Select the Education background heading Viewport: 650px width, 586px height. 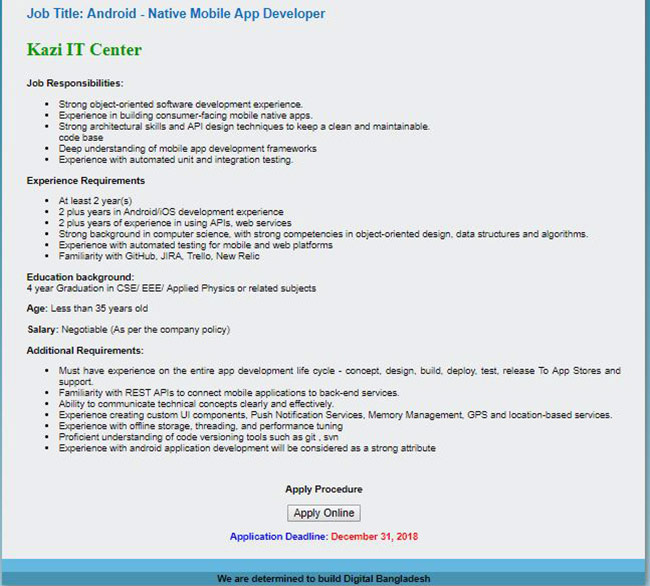pyautogui.click(x=80, y=277)
